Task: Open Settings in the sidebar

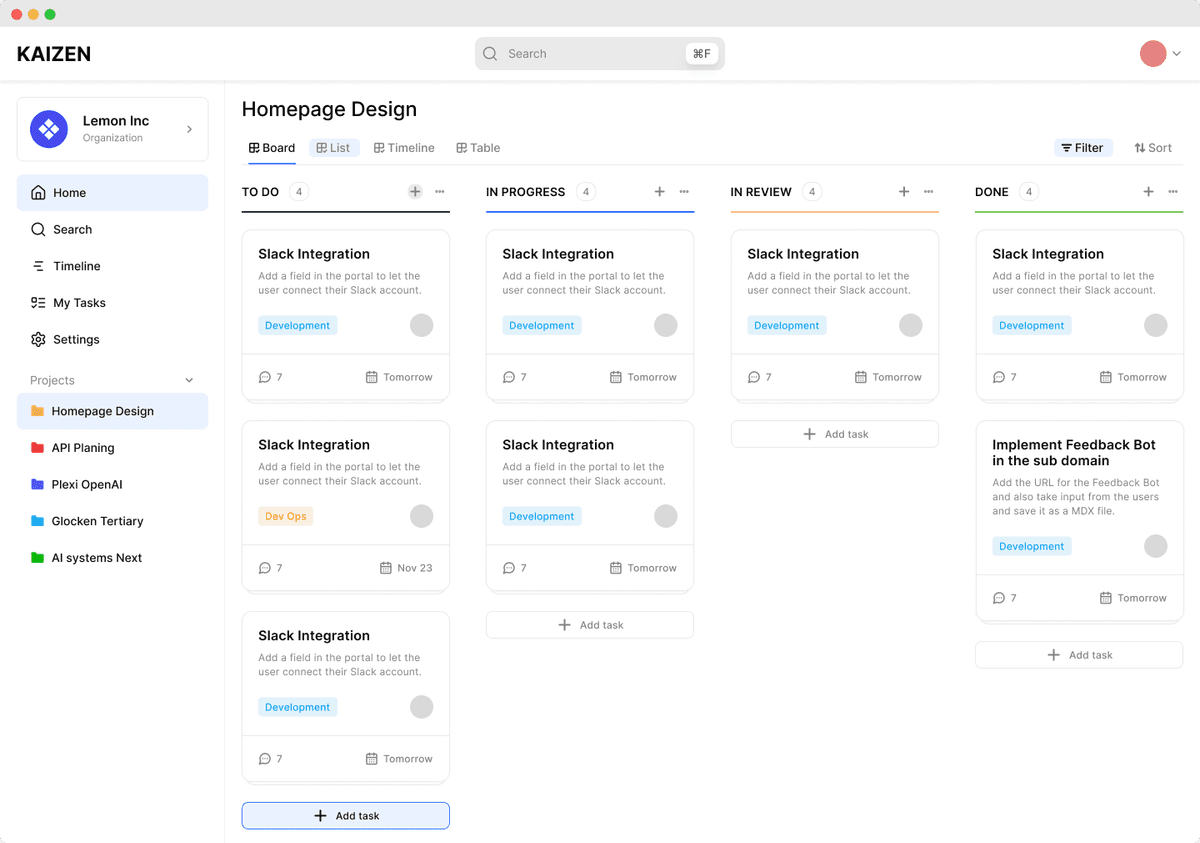Action: click(112, 339)
